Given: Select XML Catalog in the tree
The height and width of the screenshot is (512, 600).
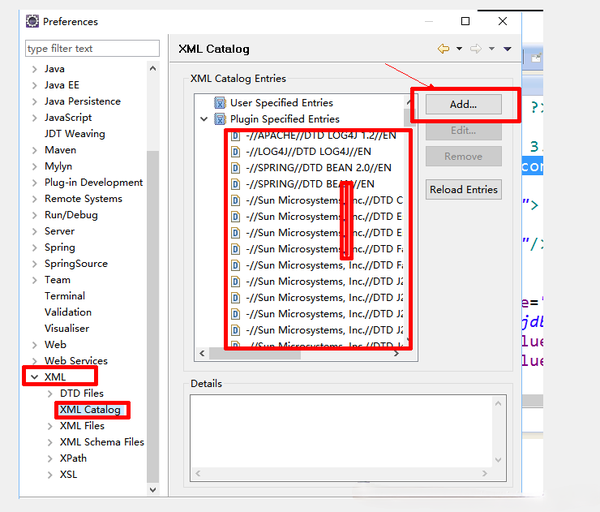Looking at the screenshot, I should click(x=90, y=410).
